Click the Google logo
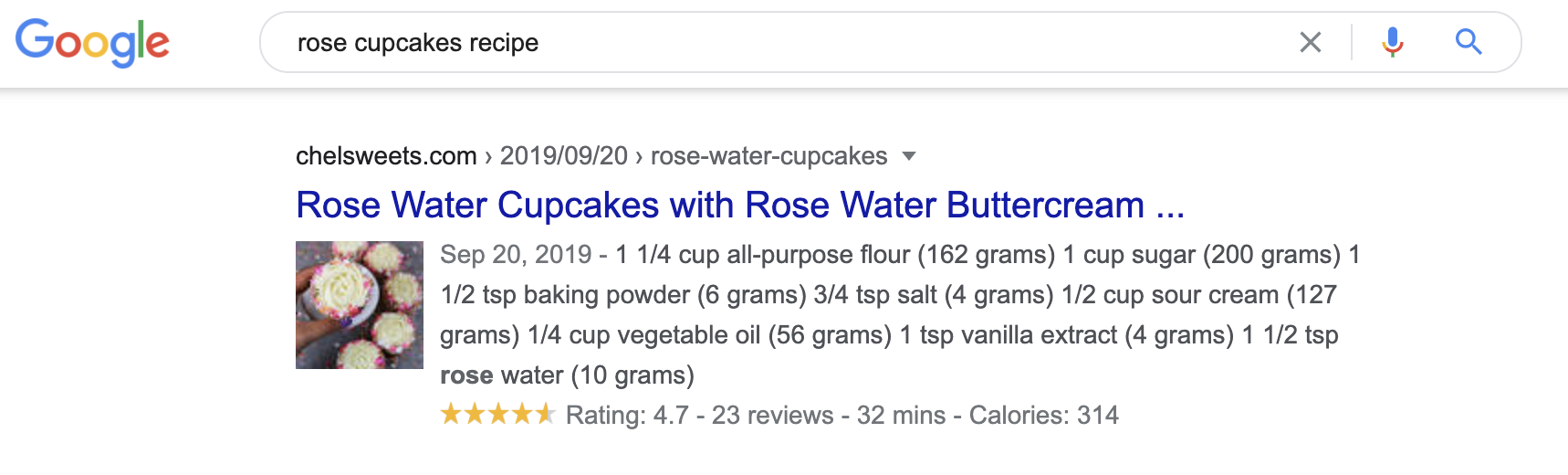 coord(92,42)
